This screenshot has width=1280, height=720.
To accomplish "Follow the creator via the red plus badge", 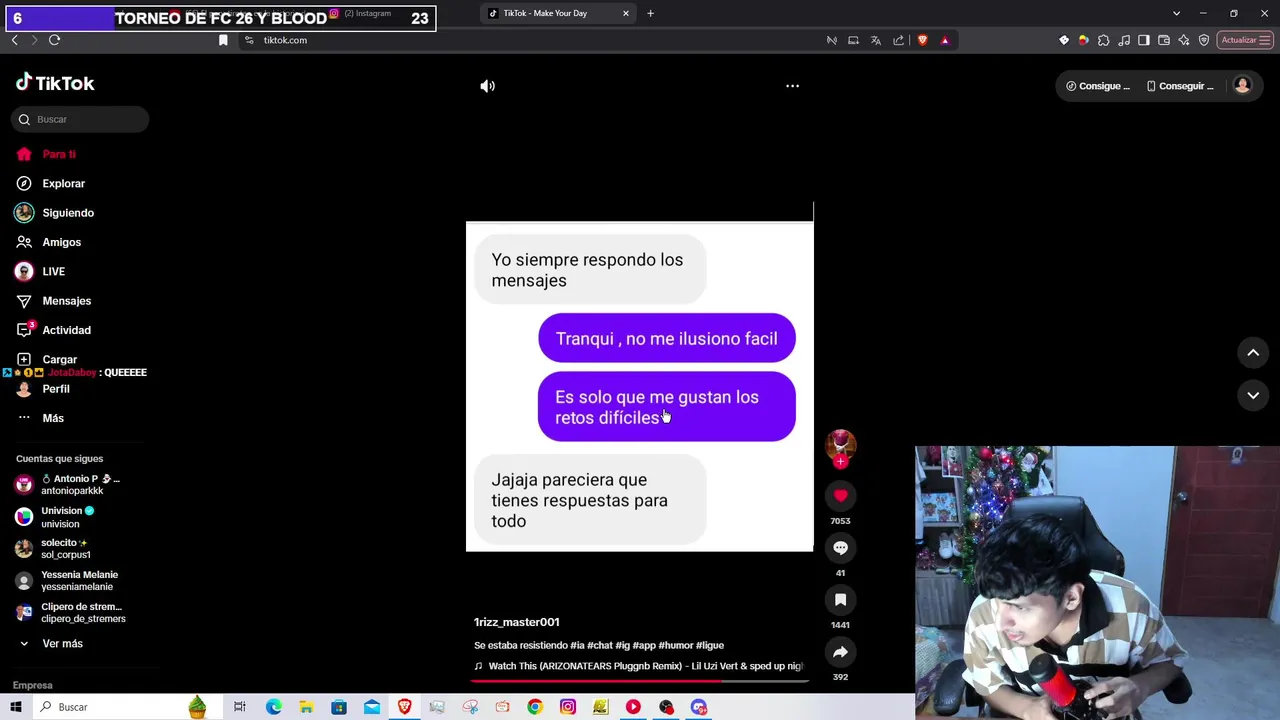I will (x=840, y=462).
